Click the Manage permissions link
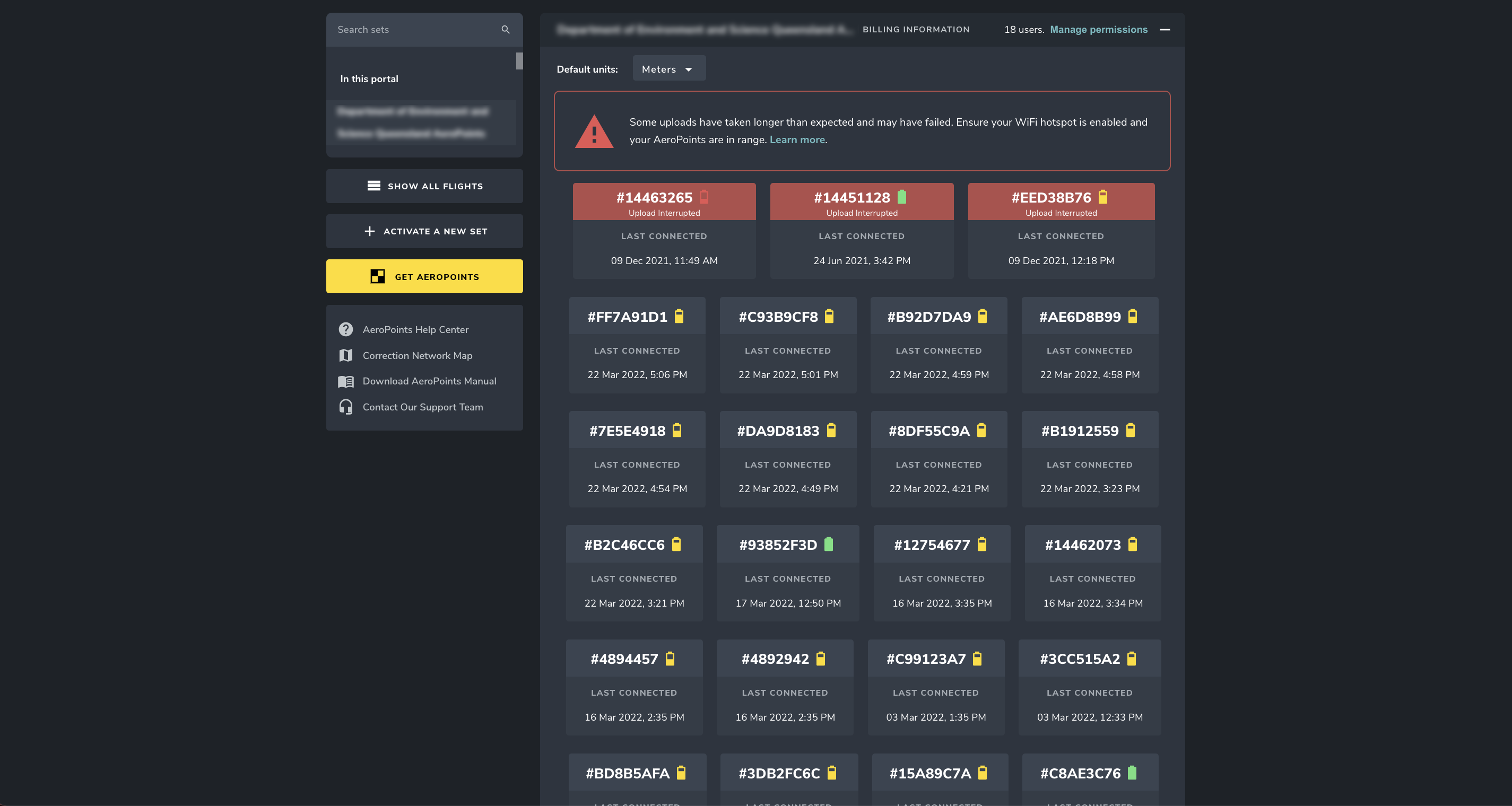1512x806 pixels. coord(1099,29)
